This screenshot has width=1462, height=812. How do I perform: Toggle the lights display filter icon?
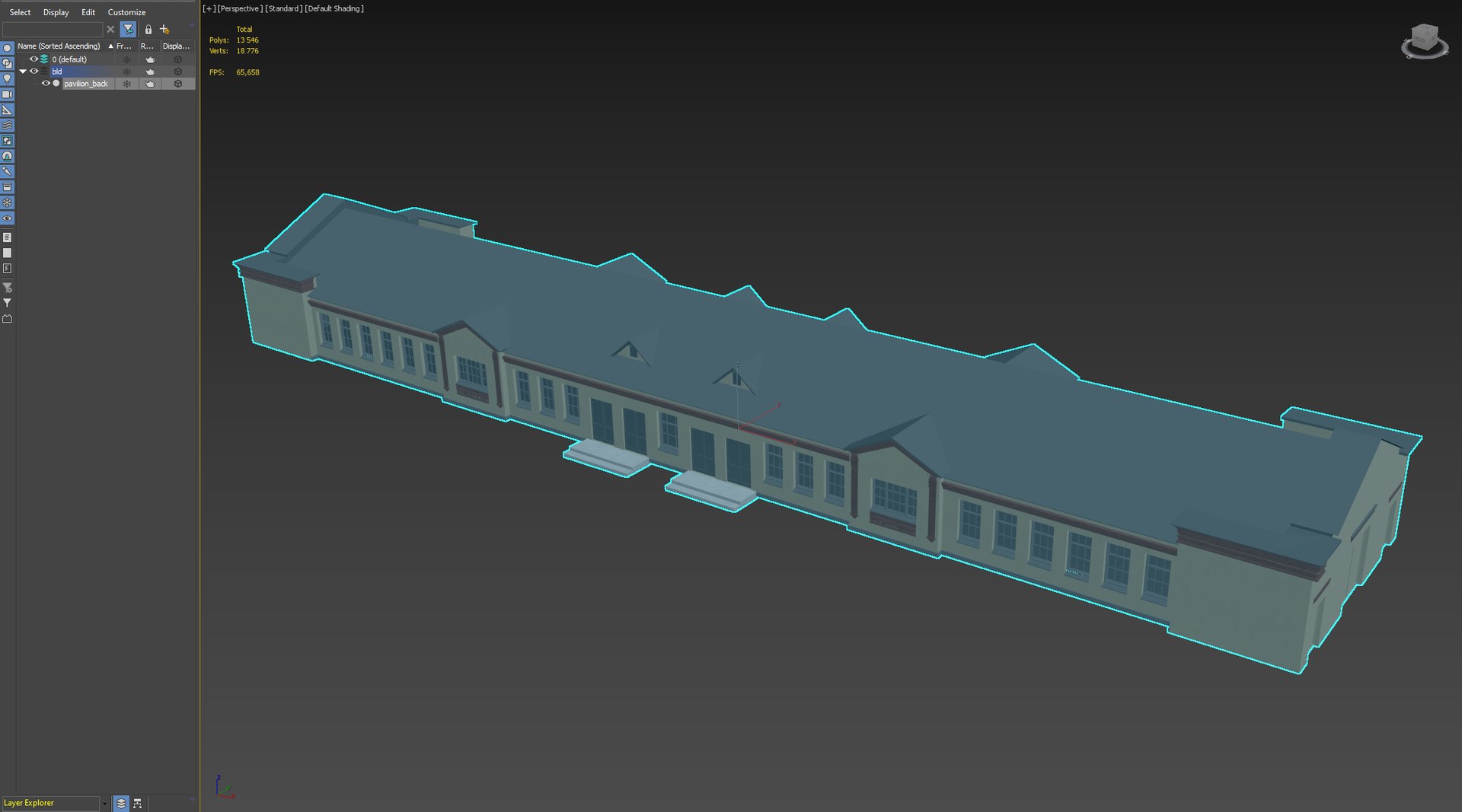coord(7,79)
